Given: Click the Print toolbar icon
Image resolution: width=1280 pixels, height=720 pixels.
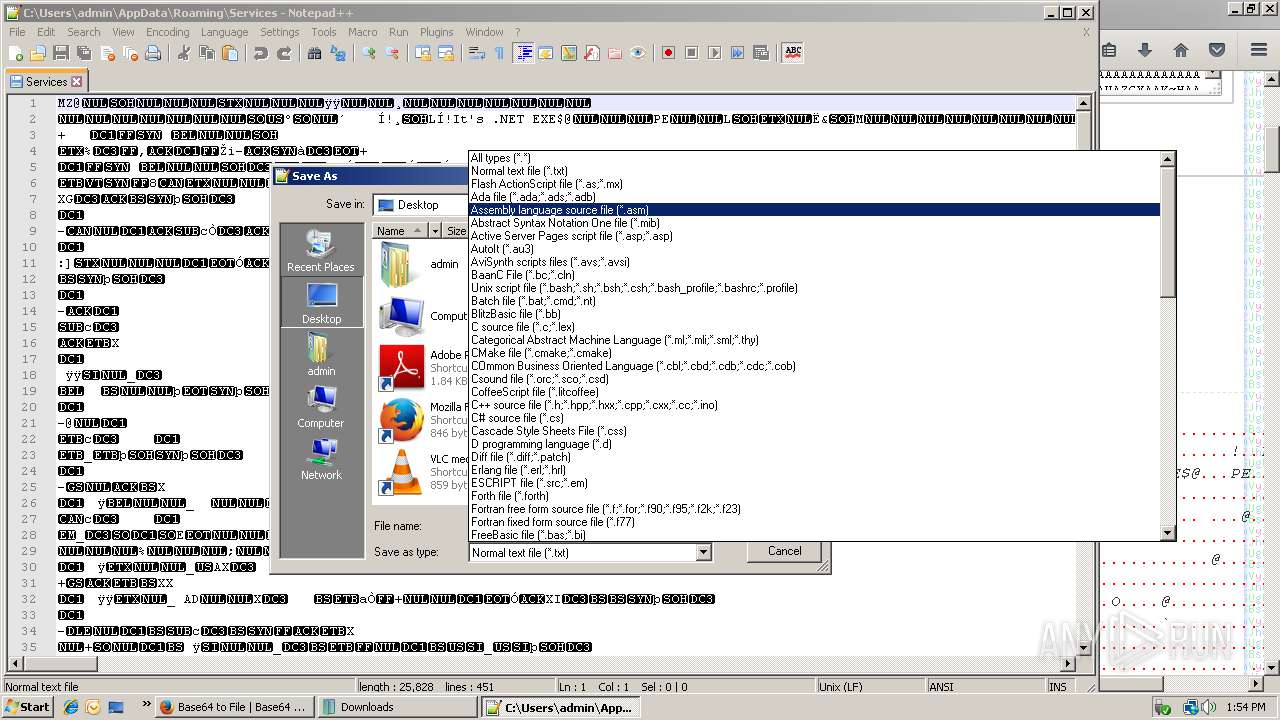Looking at the screenshot, I should tap(153, 53).
